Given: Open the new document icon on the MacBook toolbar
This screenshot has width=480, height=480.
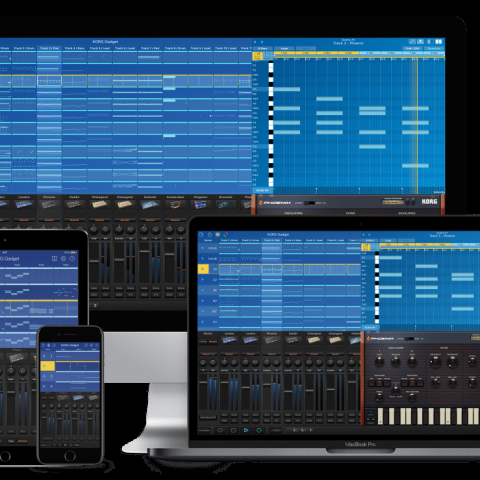Looking at the screenshot, I should click(x=201, y=235).
